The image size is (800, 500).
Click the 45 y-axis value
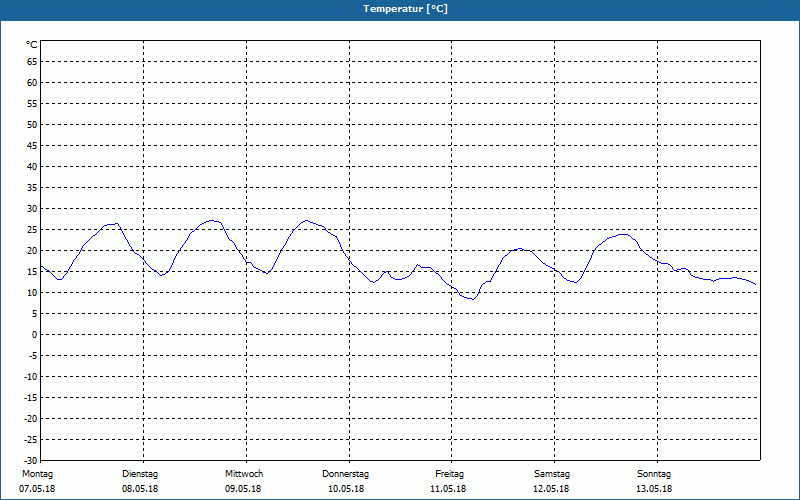[32, 145]
